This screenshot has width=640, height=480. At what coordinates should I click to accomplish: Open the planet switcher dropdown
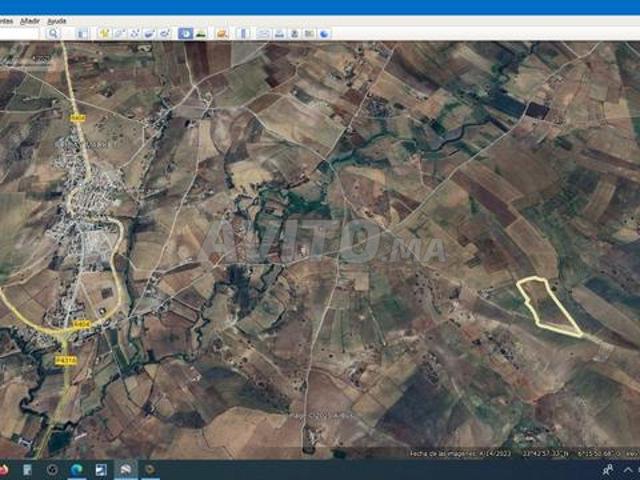click(x=222, y=33)
